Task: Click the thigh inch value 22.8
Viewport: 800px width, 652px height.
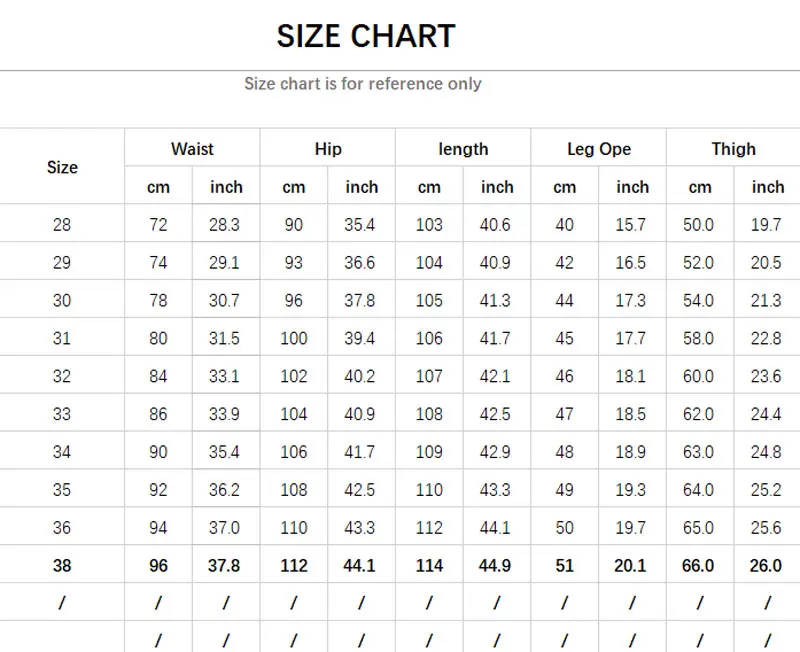Action: tap(766, 339)
